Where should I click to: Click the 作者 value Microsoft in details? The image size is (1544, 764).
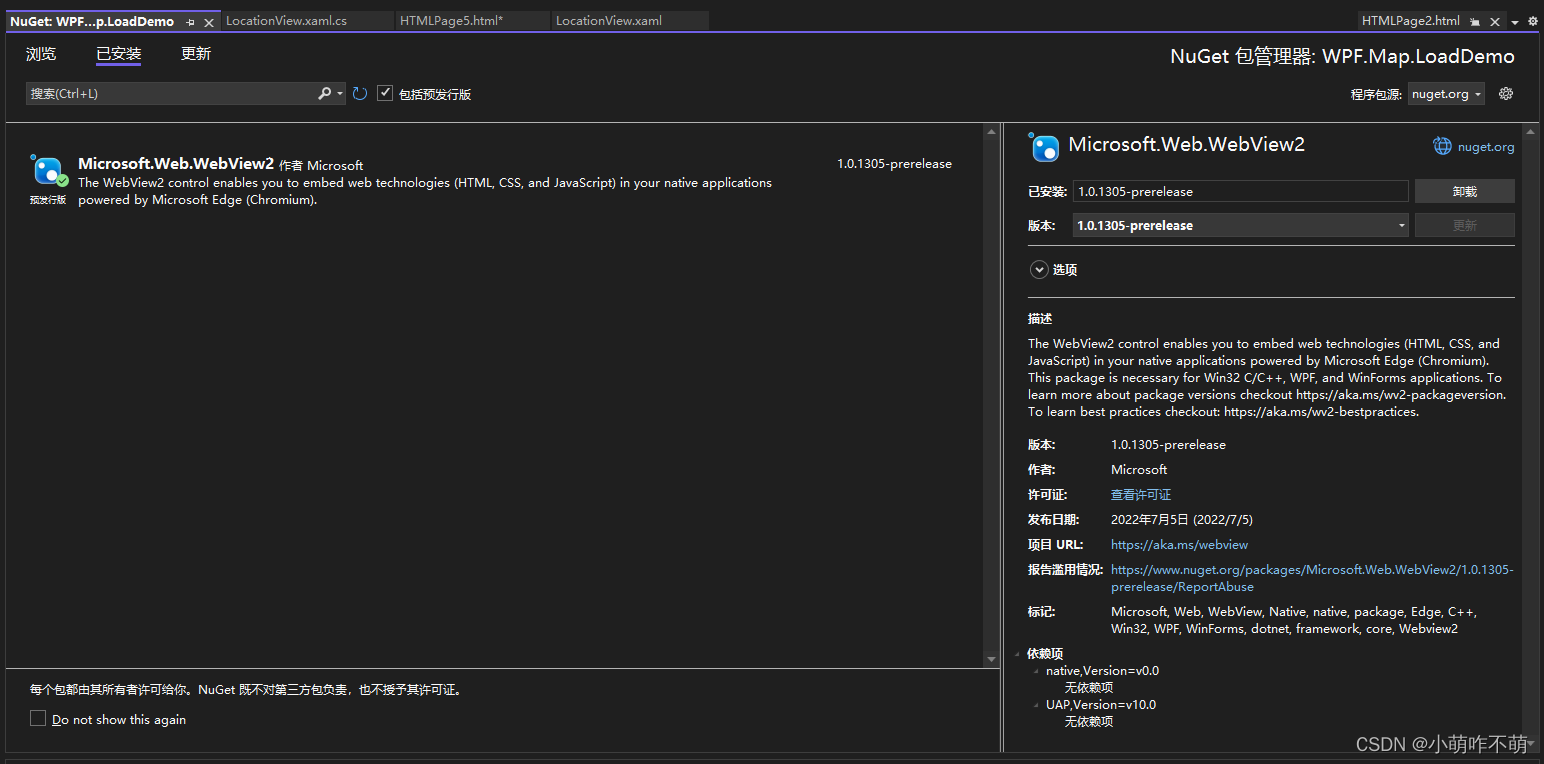1139,470
